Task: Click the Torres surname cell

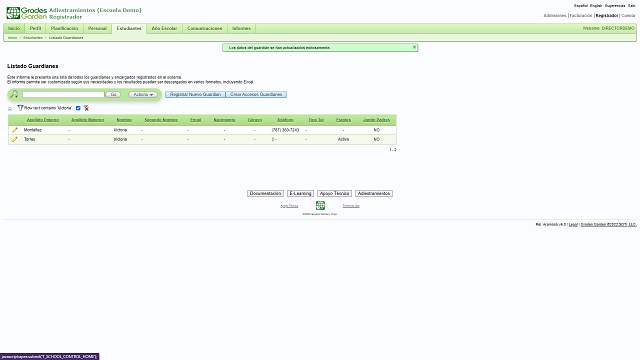Action: tap(29, 139)
